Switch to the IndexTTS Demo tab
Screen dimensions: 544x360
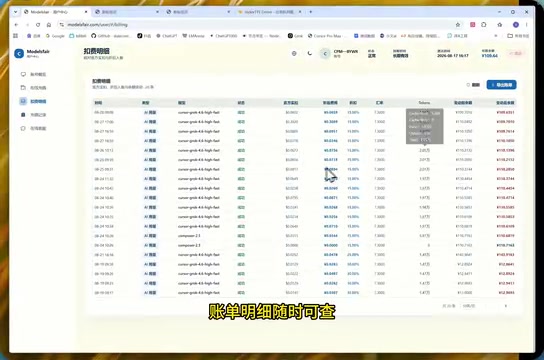[x=269, y=12]
